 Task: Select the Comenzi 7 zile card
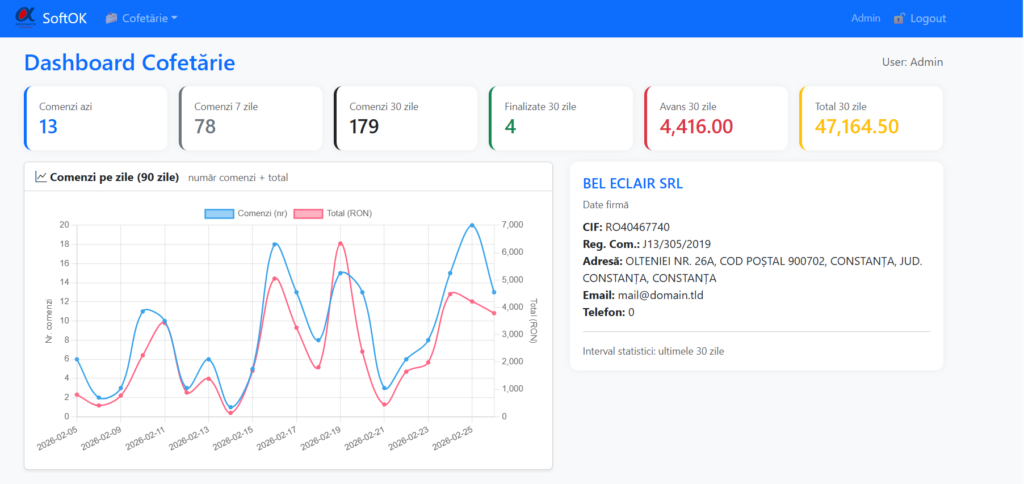point(250,118)
